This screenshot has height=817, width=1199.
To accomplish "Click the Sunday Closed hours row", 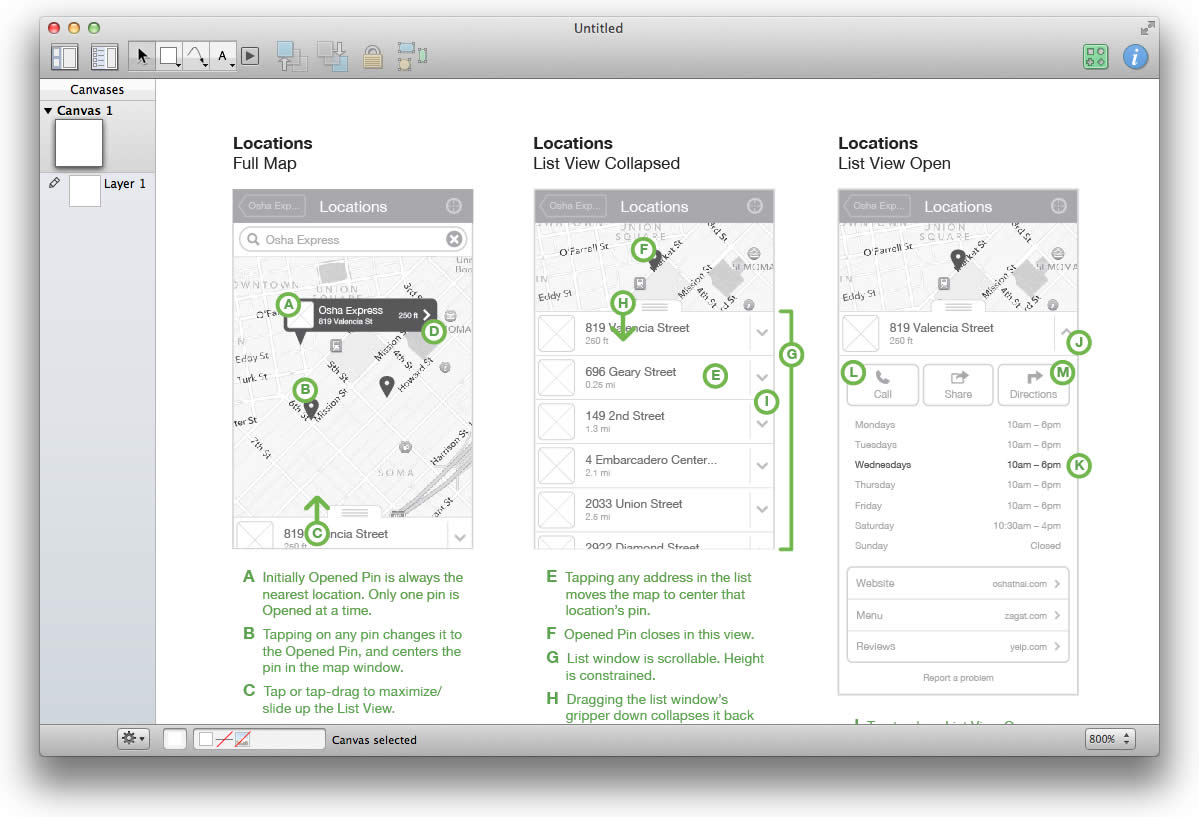I will coord(957,545).
